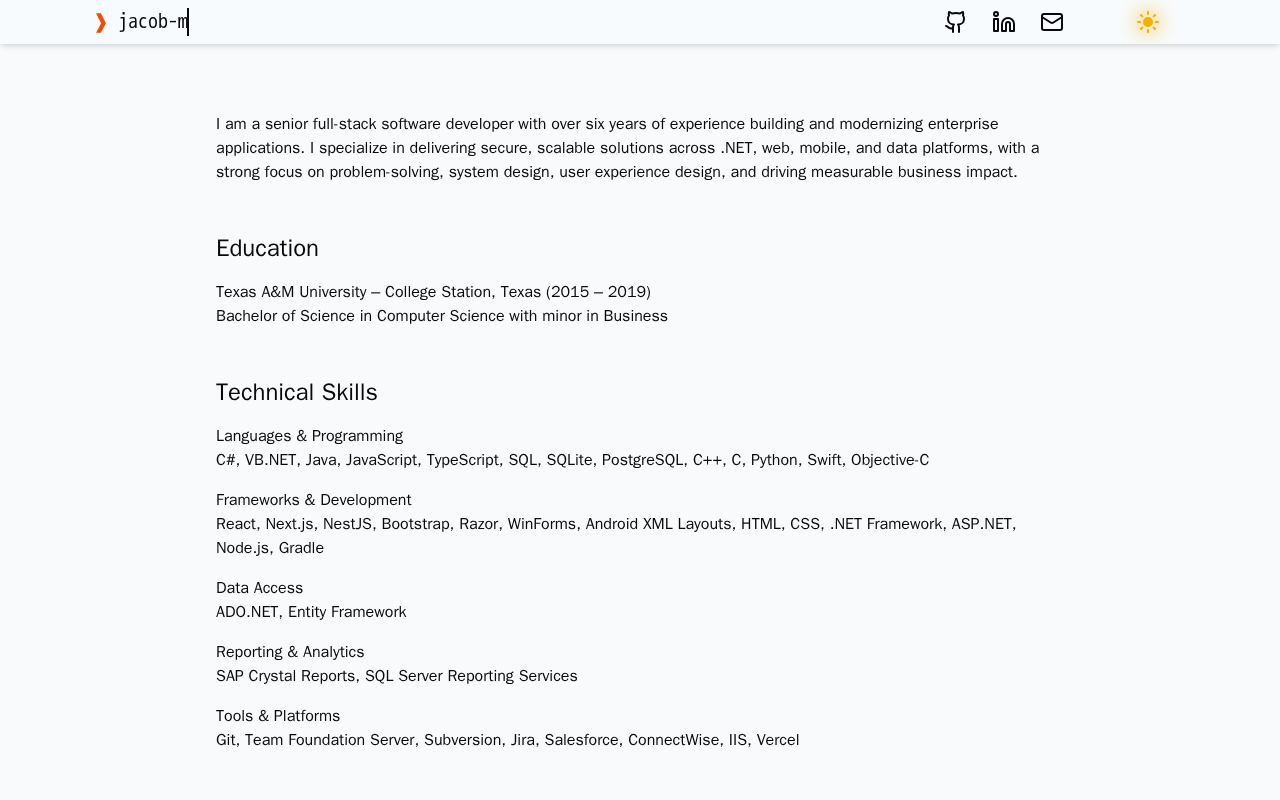Click the C#, VB.NET languages list
Image resolution: width=1280 pixels, height=800 pixels.
pyautogui.click(x=572, y=460)
